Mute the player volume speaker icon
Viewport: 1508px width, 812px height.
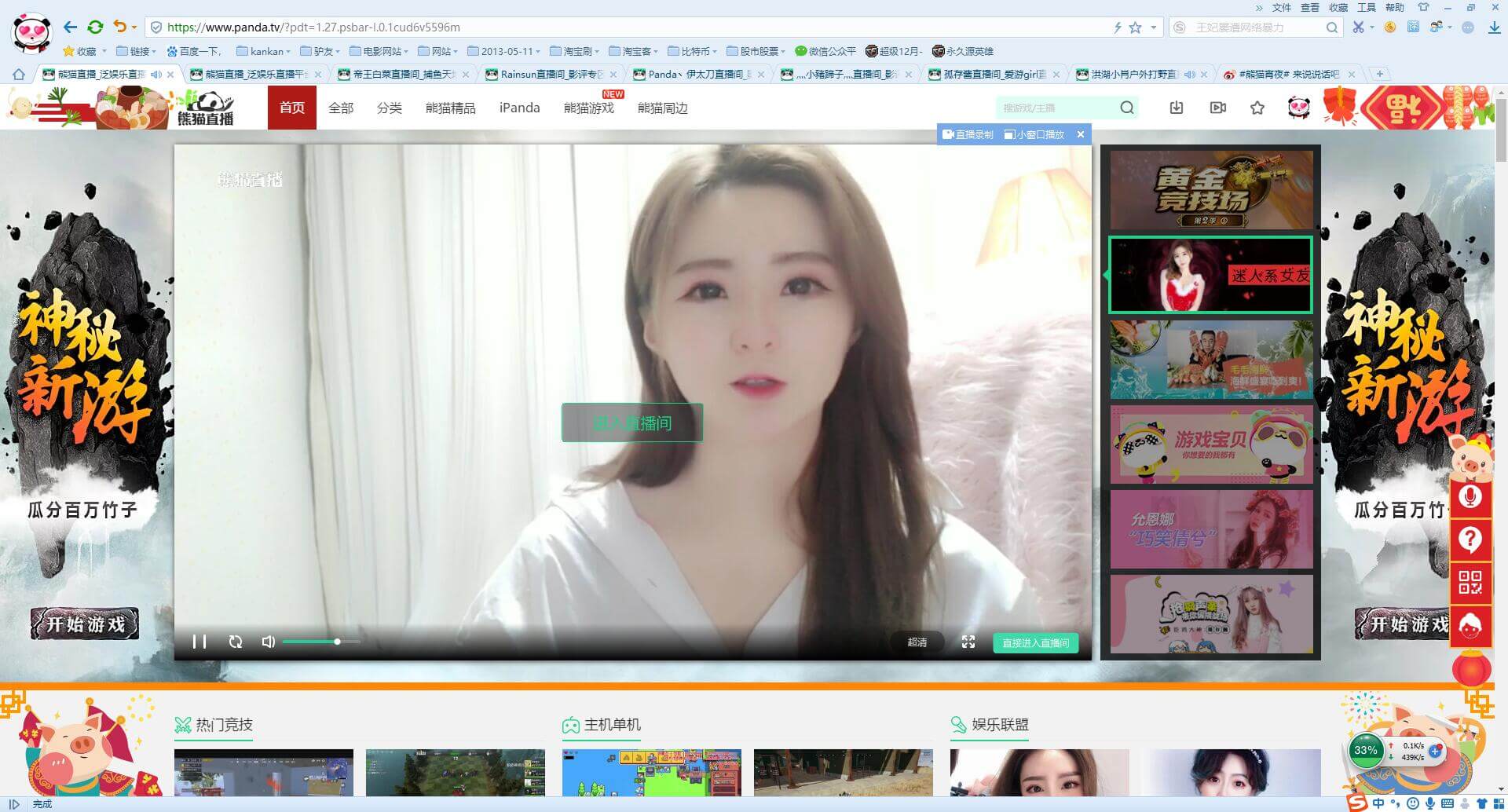tap(269, 642)
